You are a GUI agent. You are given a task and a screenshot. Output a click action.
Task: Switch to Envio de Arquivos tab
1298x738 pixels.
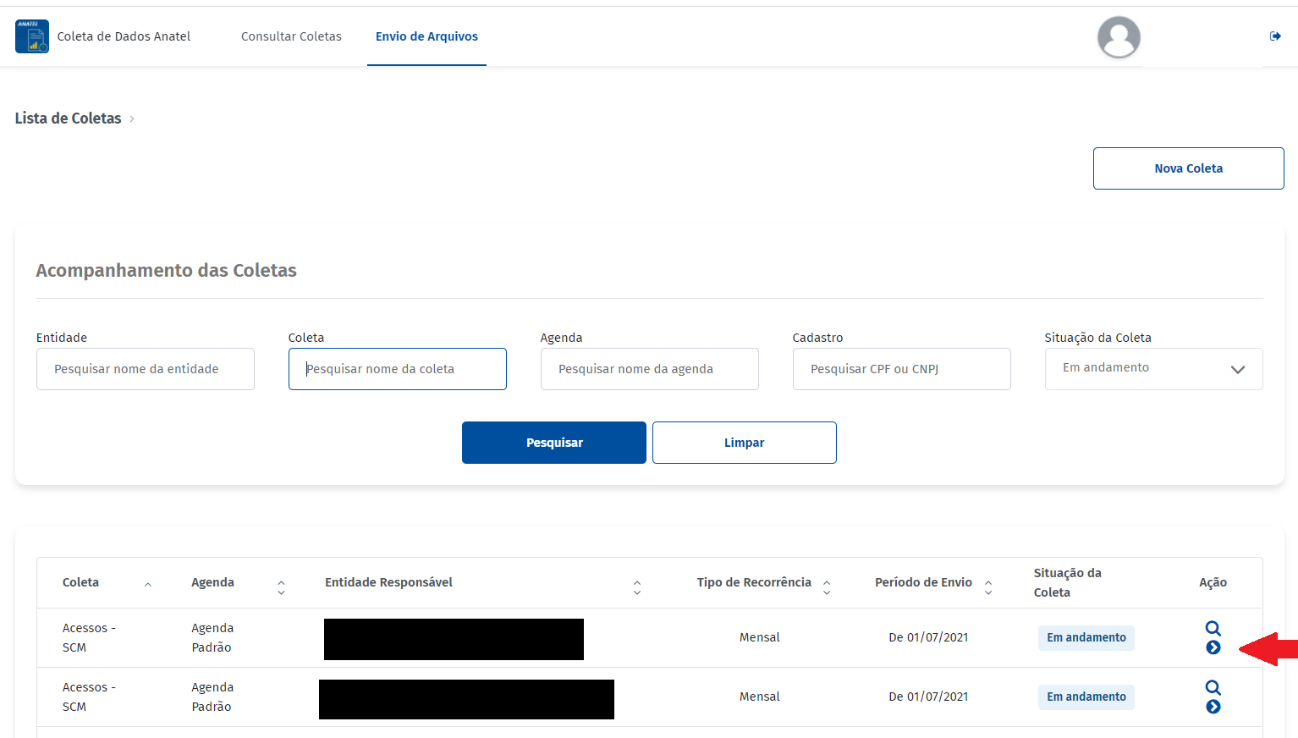tap(427, 37)
